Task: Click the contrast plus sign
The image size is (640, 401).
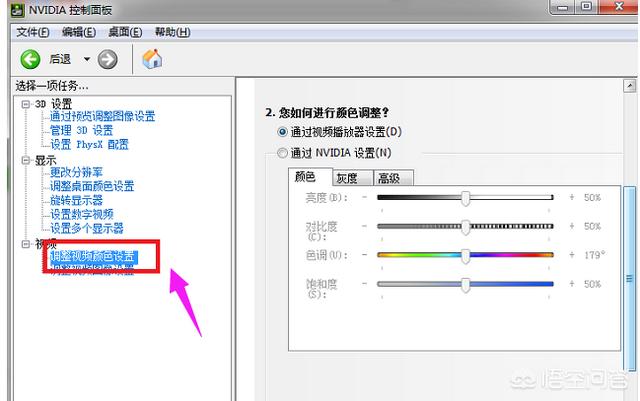Action: 572,226
